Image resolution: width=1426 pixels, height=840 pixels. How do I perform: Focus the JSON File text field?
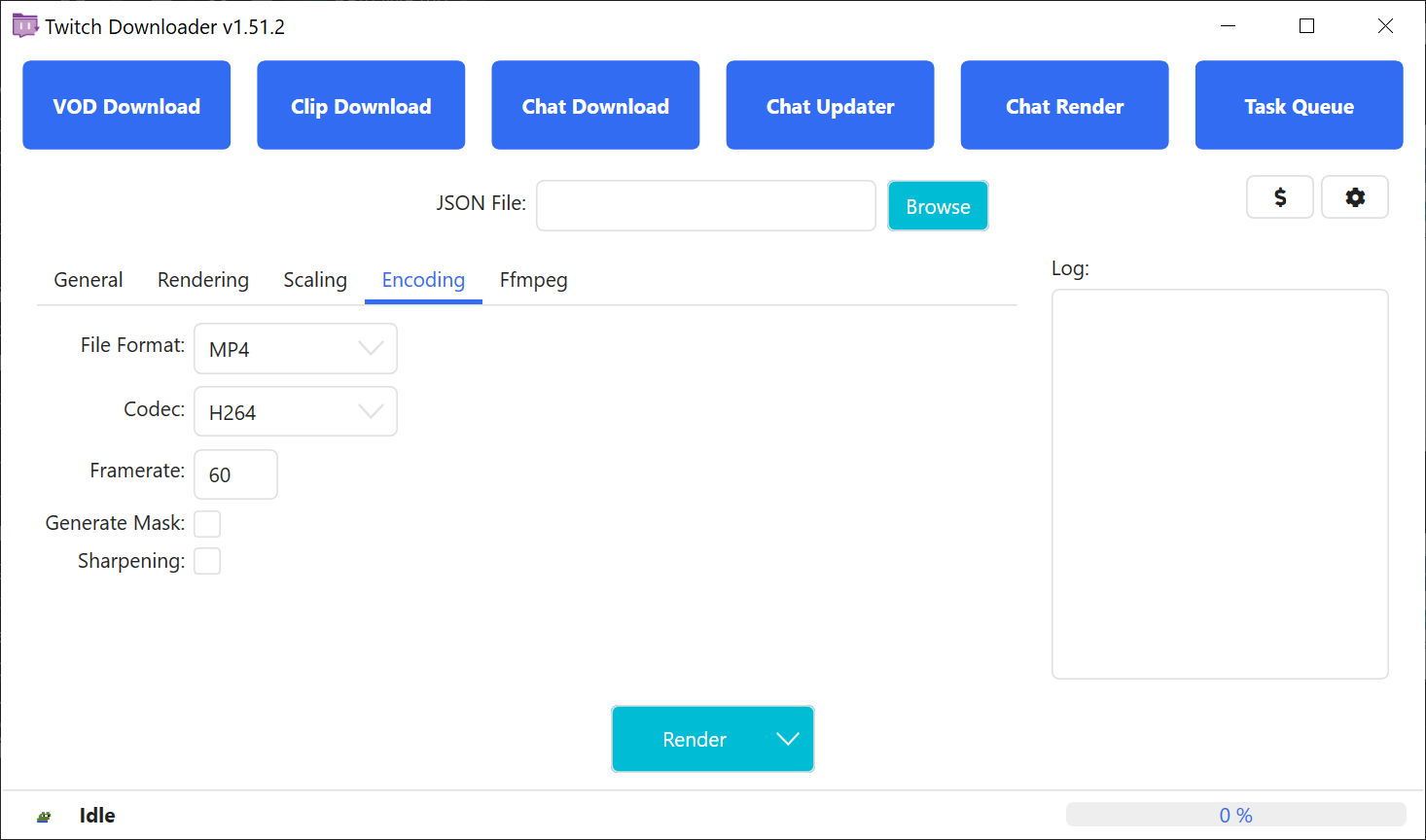706,206
